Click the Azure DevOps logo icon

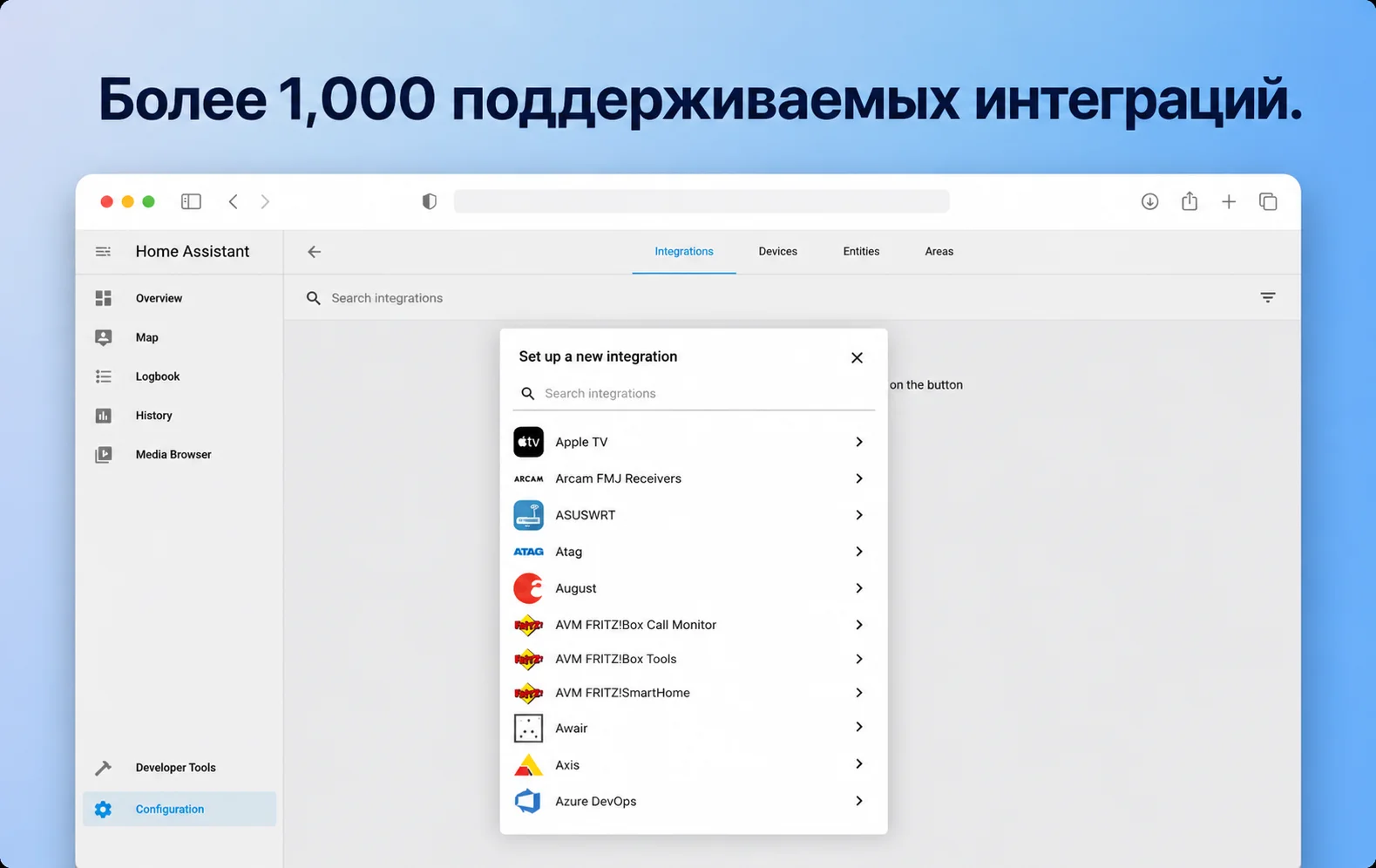tap(528, 801)
